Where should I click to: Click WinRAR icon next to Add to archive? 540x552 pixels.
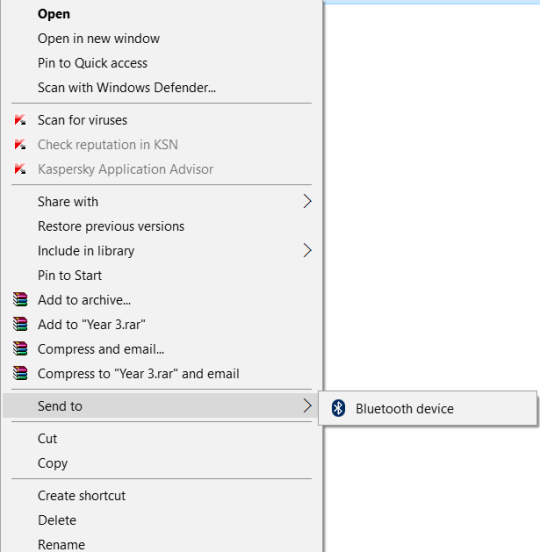tap(20, 300)
